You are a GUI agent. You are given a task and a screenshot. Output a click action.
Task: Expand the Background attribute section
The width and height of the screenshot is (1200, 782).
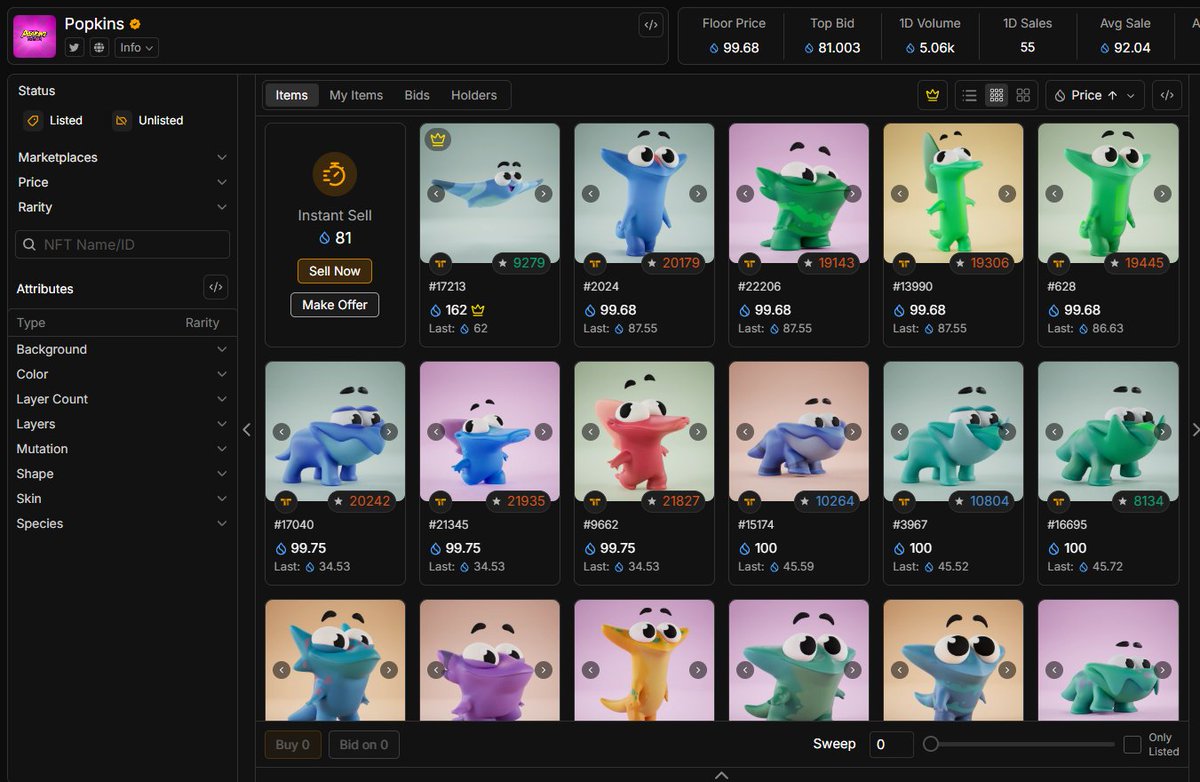122,349
